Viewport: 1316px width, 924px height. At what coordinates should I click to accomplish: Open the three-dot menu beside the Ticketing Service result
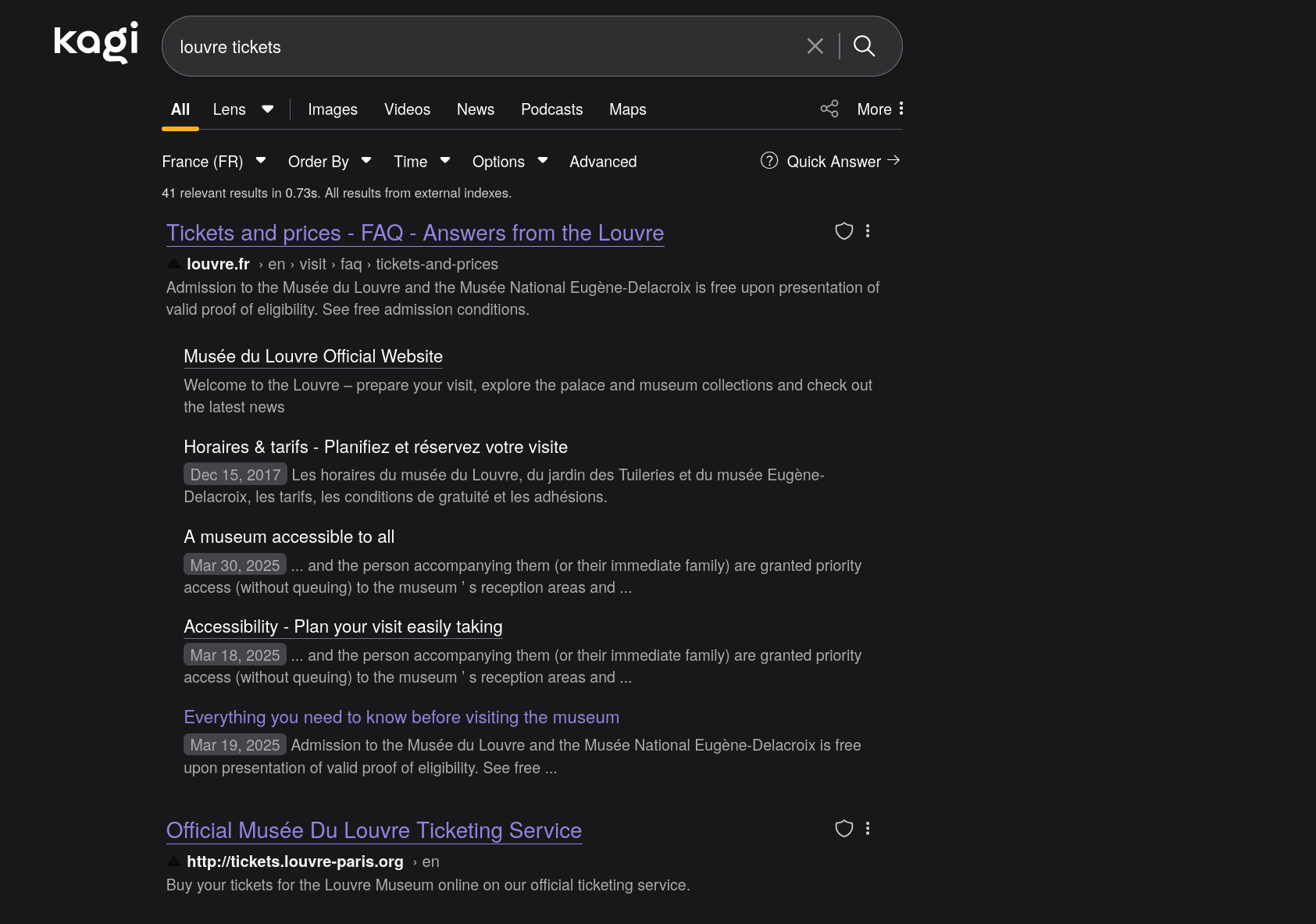(x=868, y=828)
